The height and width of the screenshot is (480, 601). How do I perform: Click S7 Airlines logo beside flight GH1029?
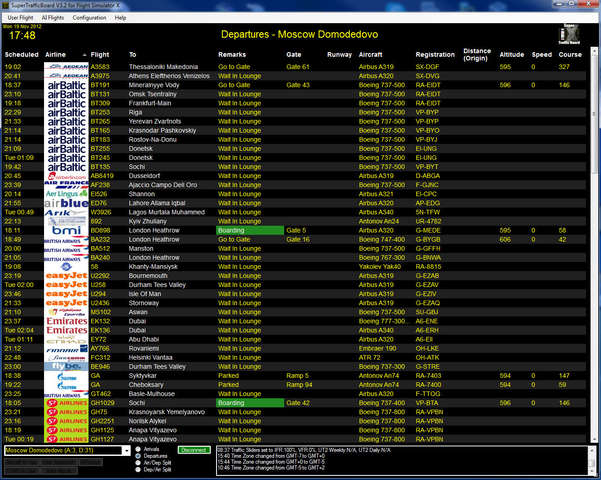coord(66,403)
